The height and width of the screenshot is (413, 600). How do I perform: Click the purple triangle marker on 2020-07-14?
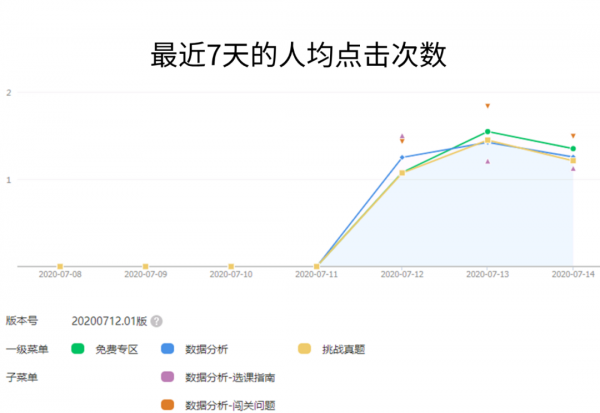[x=573, y=169]
